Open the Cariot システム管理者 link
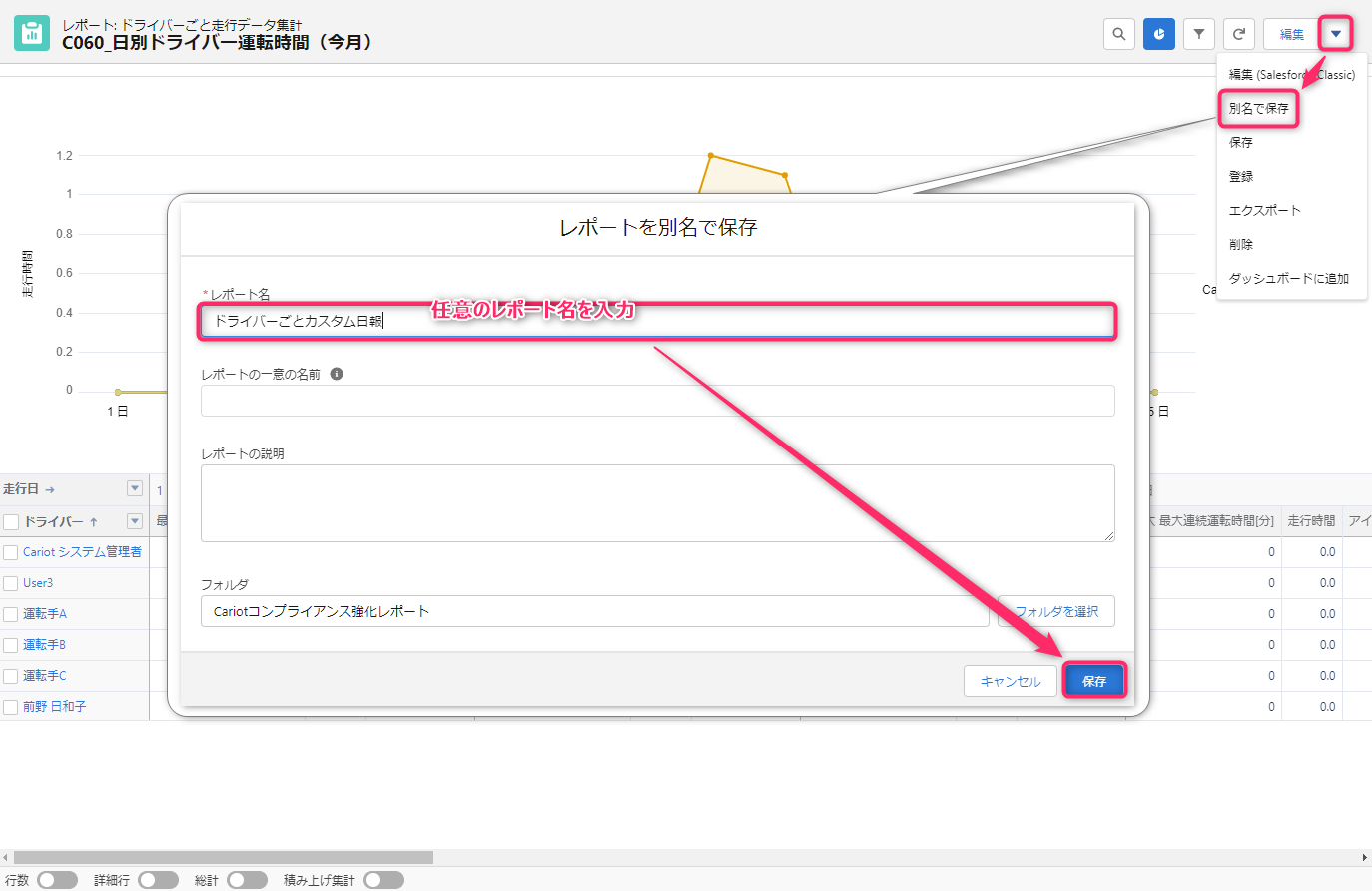This screenshot has width=1372, height=891. click(x=82, y=552)
